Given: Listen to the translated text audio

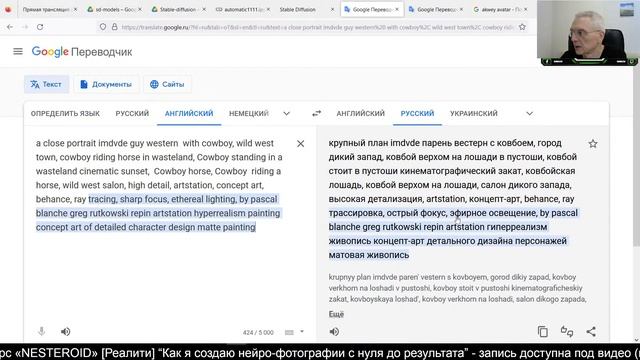Looking at the screenshot, I should tap(334, 331).
